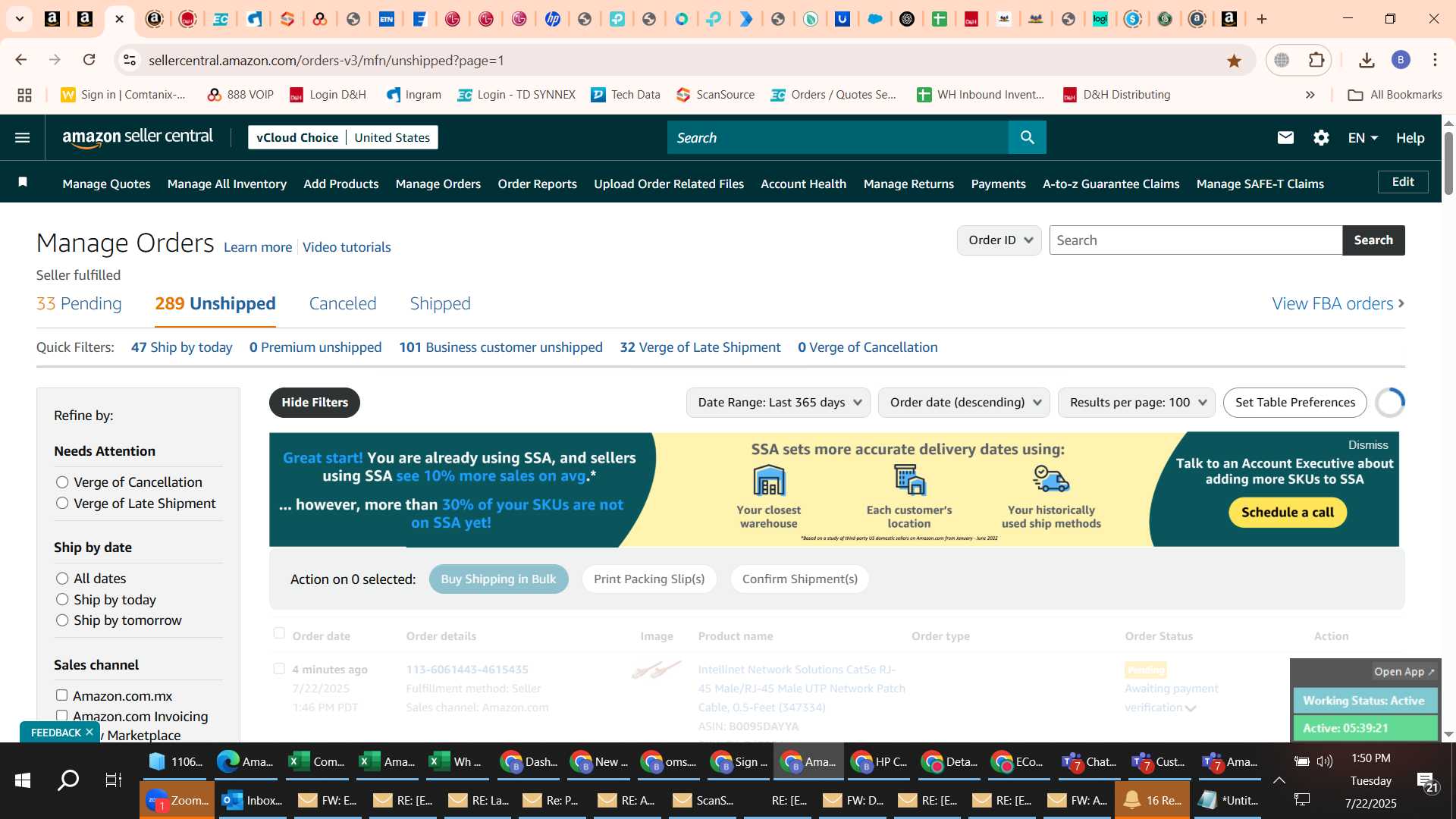The image size is (1456, 819).
Task: Open the messages mail icon
Action: pos(1285,137)
